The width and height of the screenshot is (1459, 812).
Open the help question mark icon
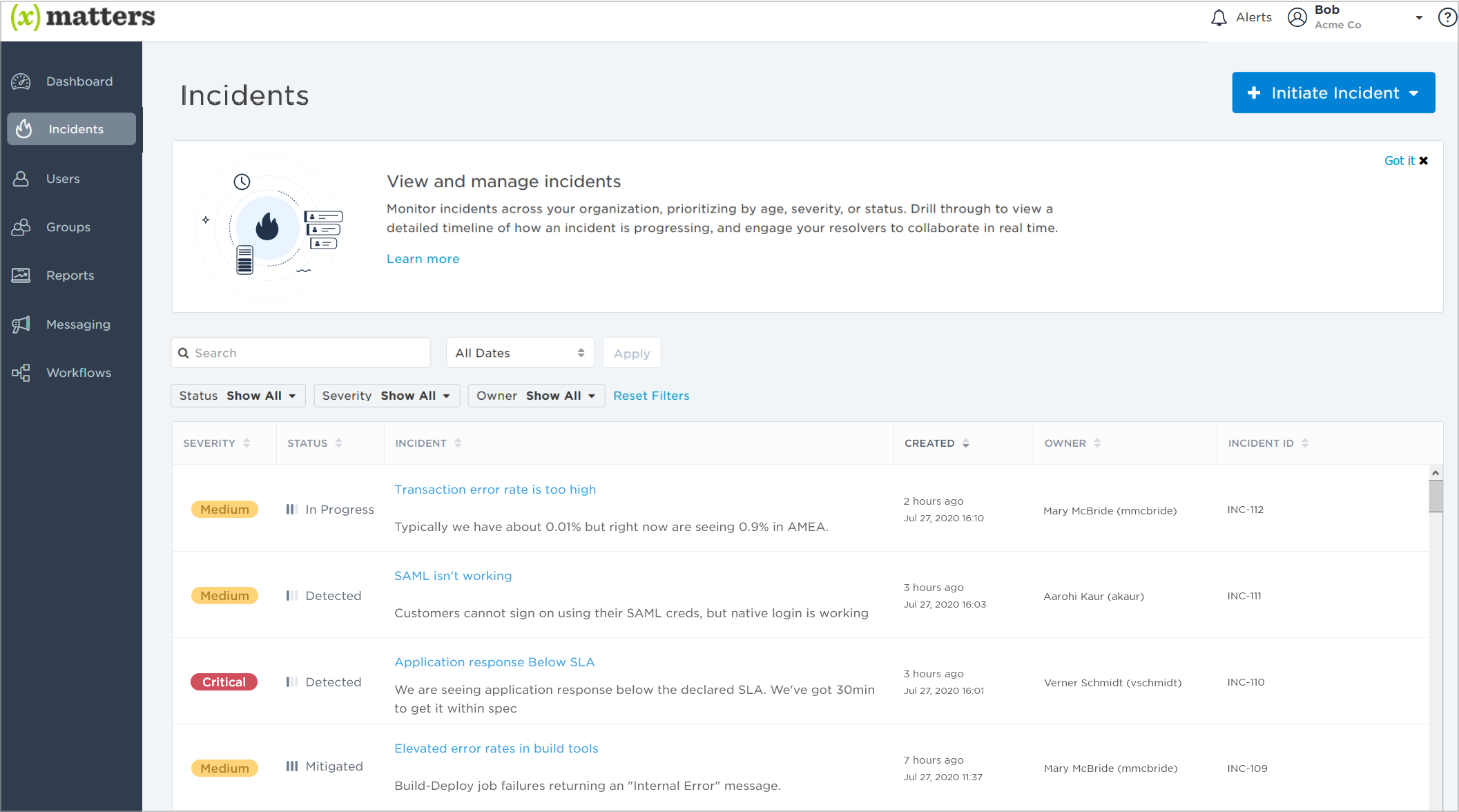pos(1447,17)
